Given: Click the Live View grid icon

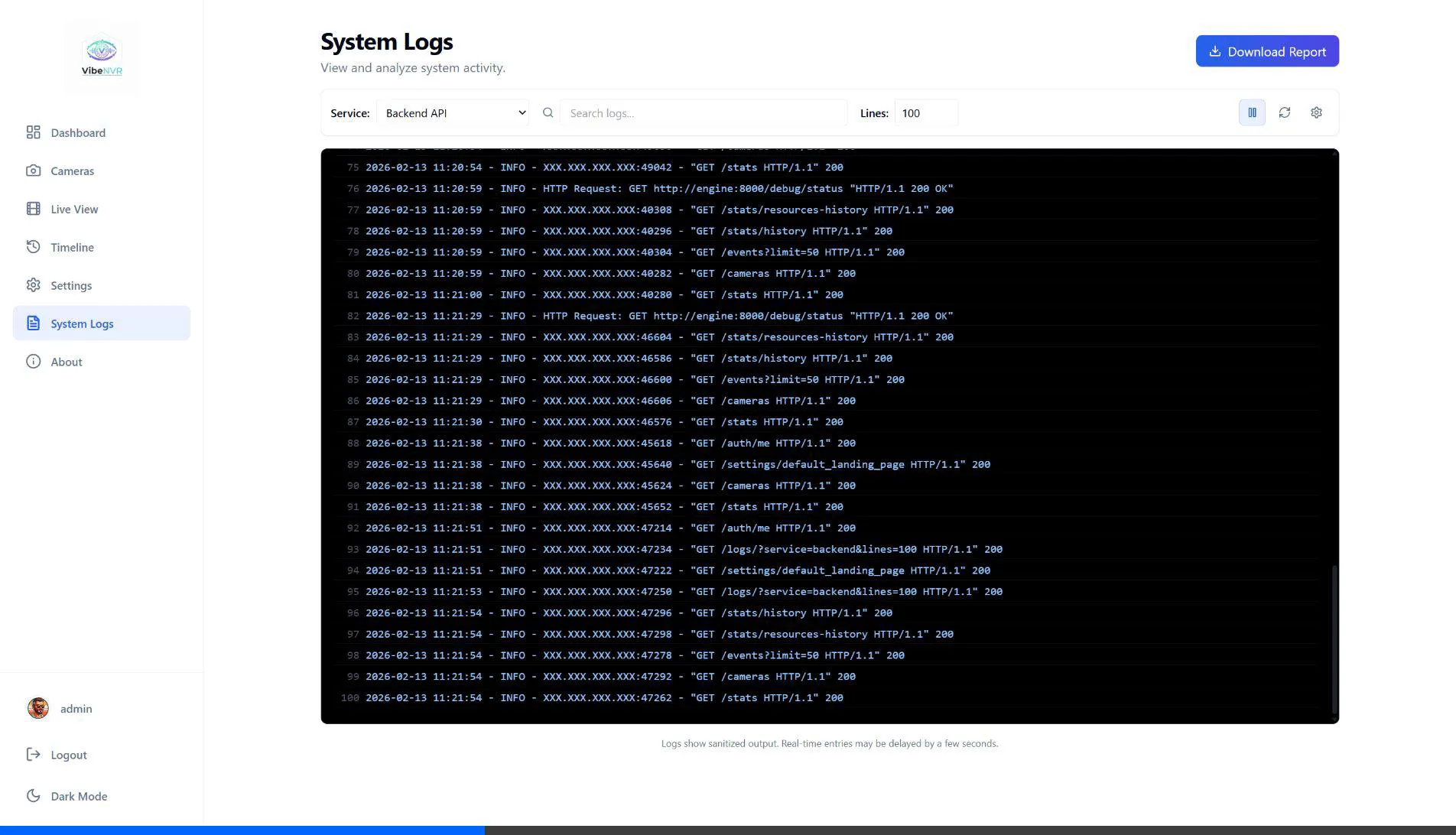Looking at the screenshot, I should pos(34,209).
